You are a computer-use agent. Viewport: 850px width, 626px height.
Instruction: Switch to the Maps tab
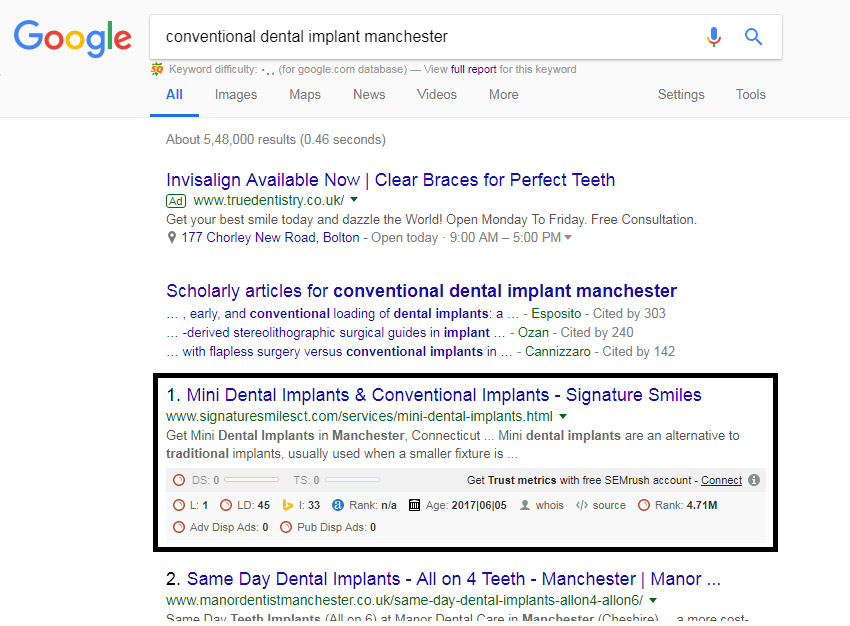click(x=305, y=95)
